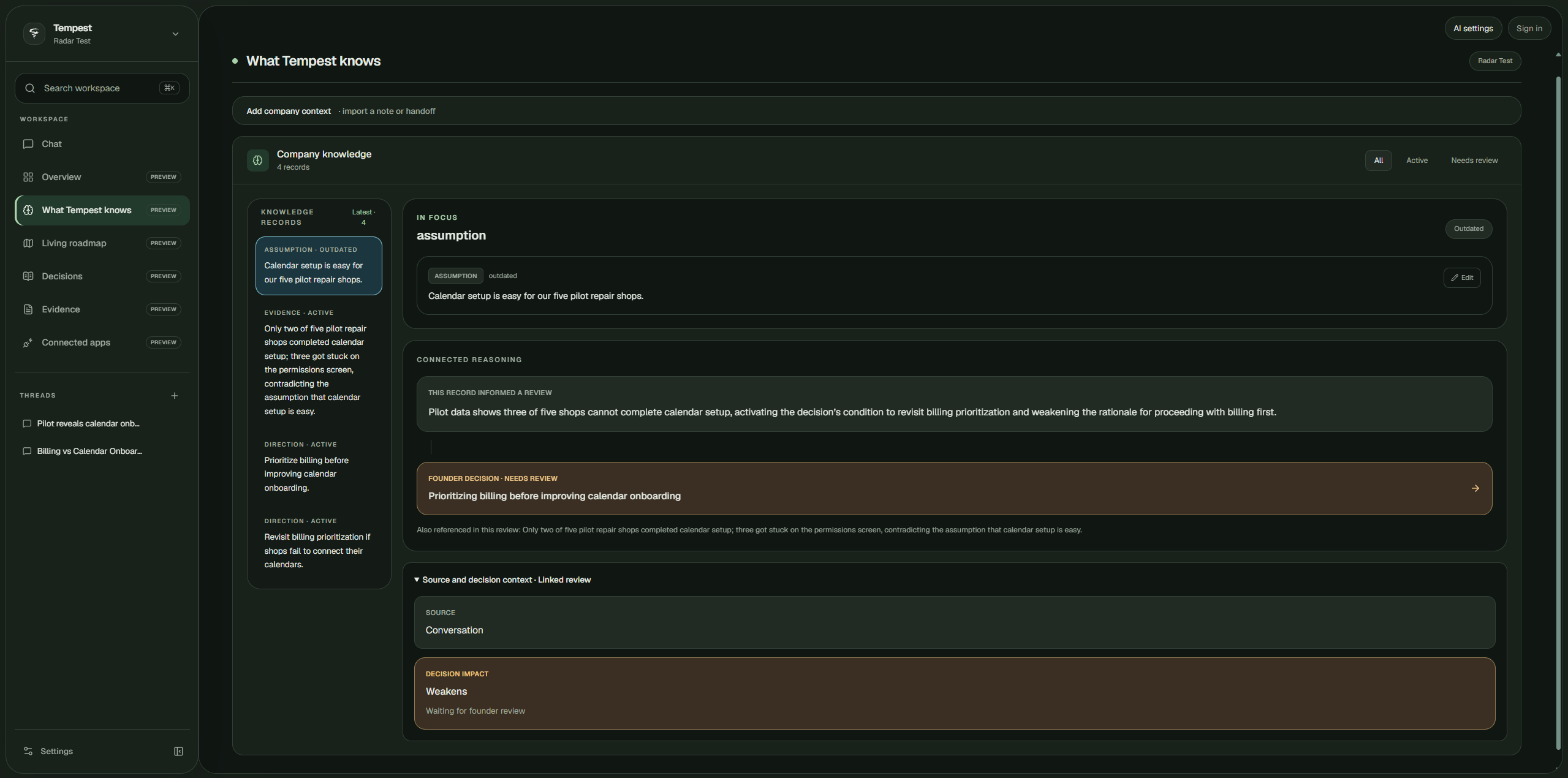This screenshot has height=778, width=1568.
Task: Click the Radar Test badge
Action: click(1494, 61)
